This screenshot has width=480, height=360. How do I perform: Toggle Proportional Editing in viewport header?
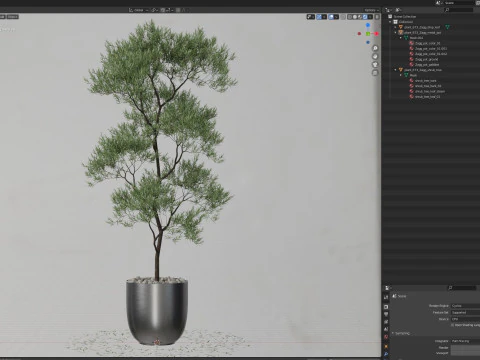coord(178,10)
